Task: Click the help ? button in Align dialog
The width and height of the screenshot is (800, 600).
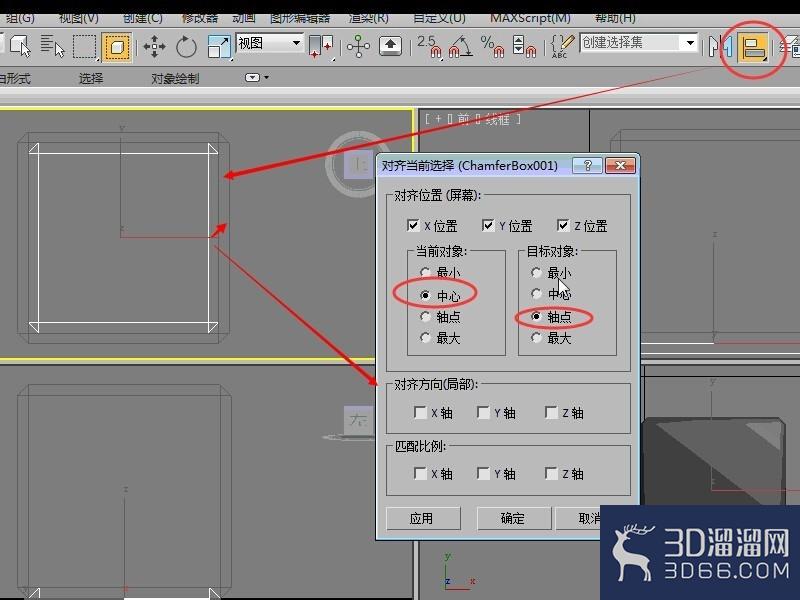Action: coord(587,165)
